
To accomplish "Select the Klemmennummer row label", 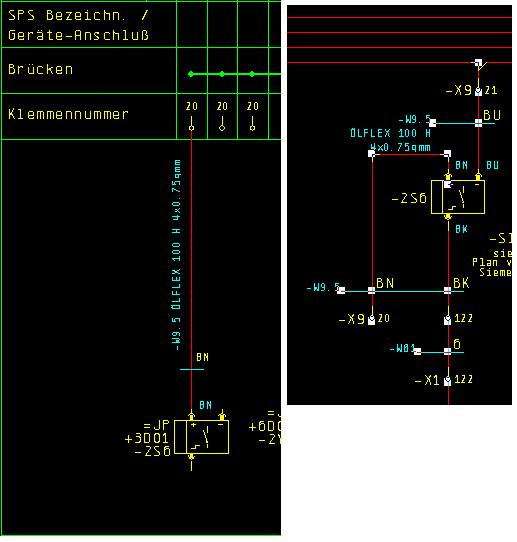I will [68, 114].
